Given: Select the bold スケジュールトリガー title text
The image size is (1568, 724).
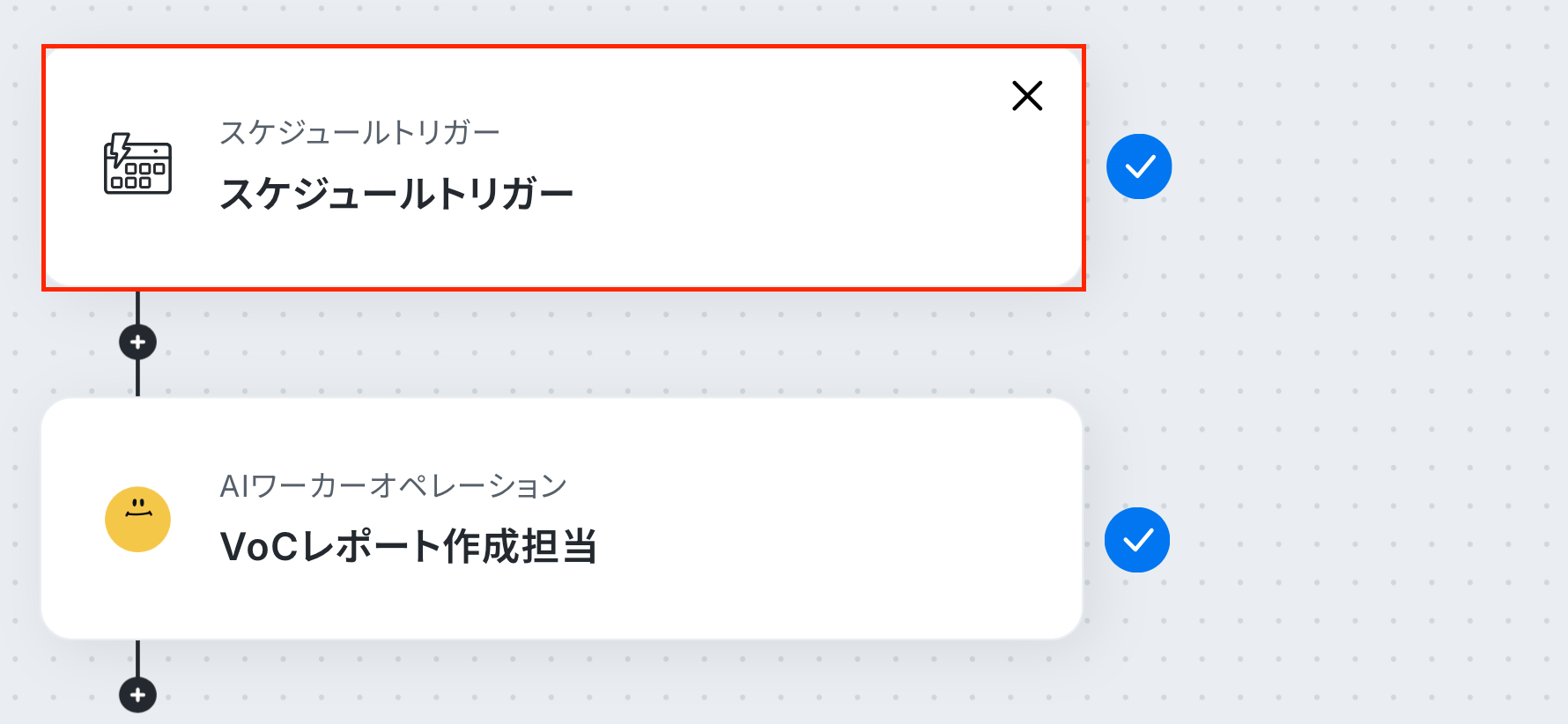Looking at the screenshot, I should [396, 194].
